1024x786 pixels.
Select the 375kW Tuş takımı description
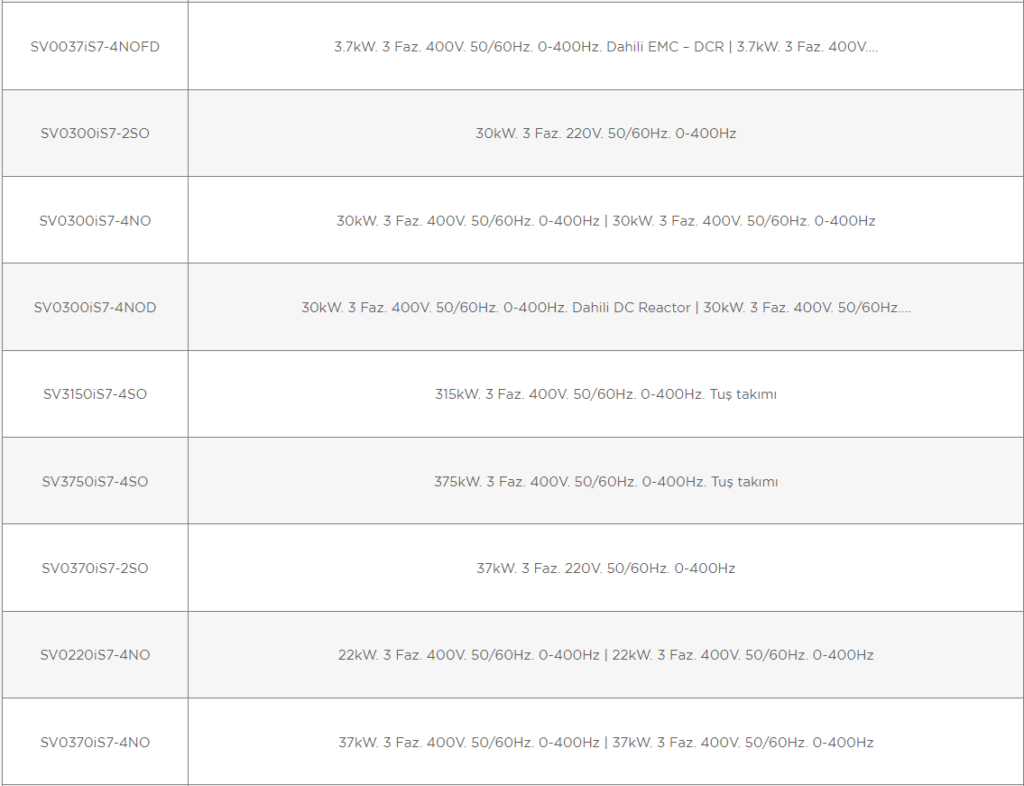click(x=605, y=482)
